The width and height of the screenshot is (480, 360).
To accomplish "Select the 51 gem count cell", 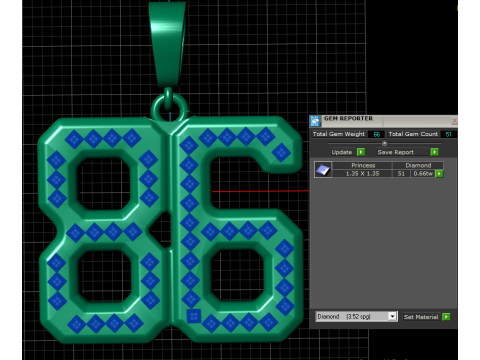I will click(401, 173).
